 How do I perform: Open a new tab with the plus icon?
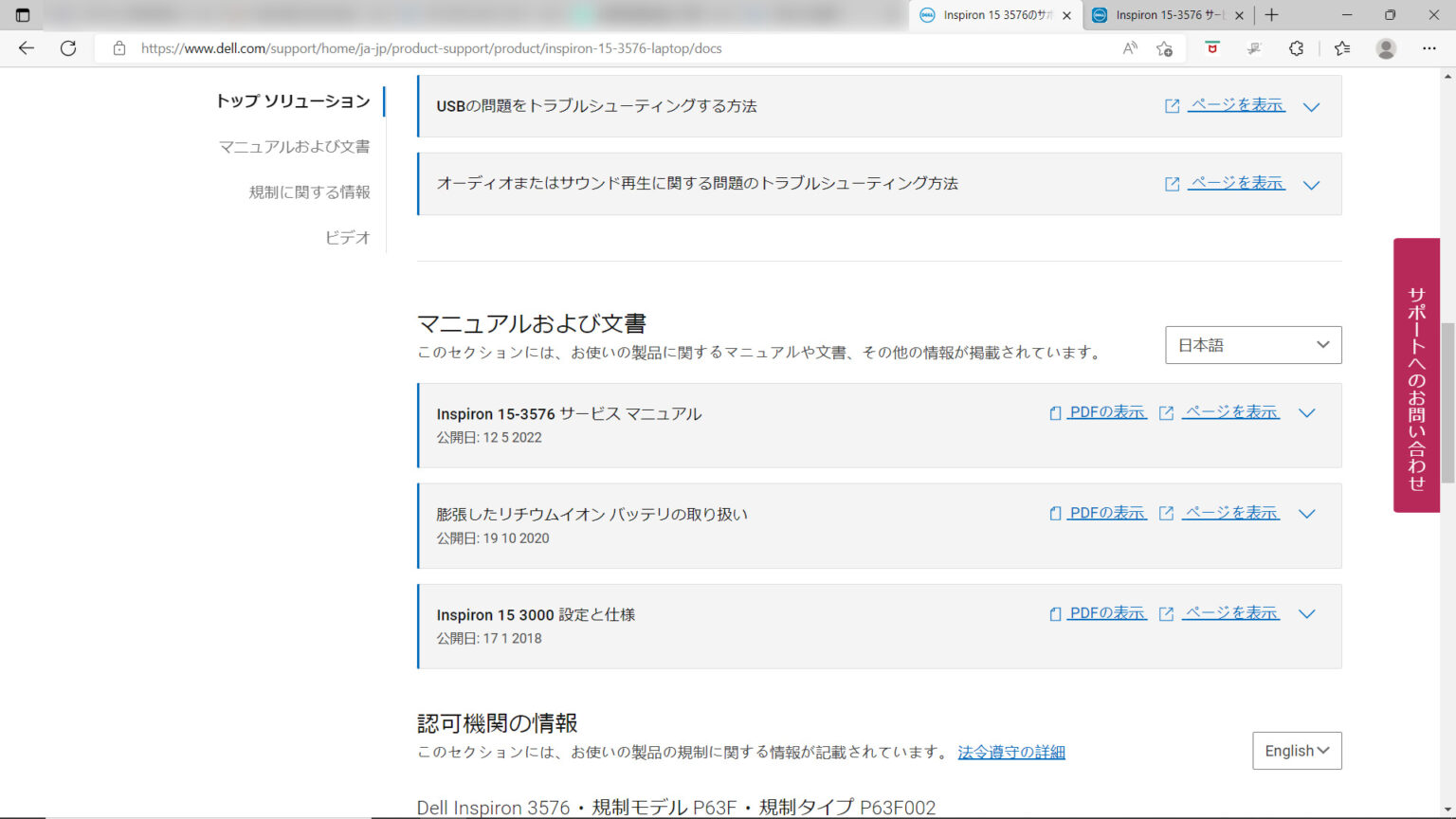point(1271,15)
